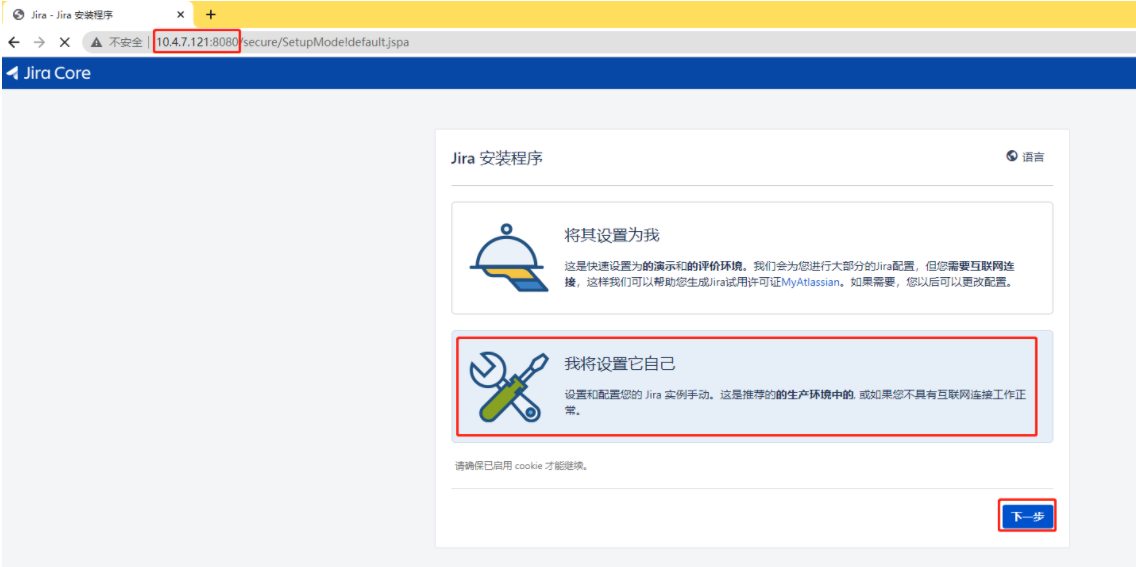Viewport: 1136px width, 567px height.
Task: Click the 不安全 security warning icon
Action: tap(96, 43)
